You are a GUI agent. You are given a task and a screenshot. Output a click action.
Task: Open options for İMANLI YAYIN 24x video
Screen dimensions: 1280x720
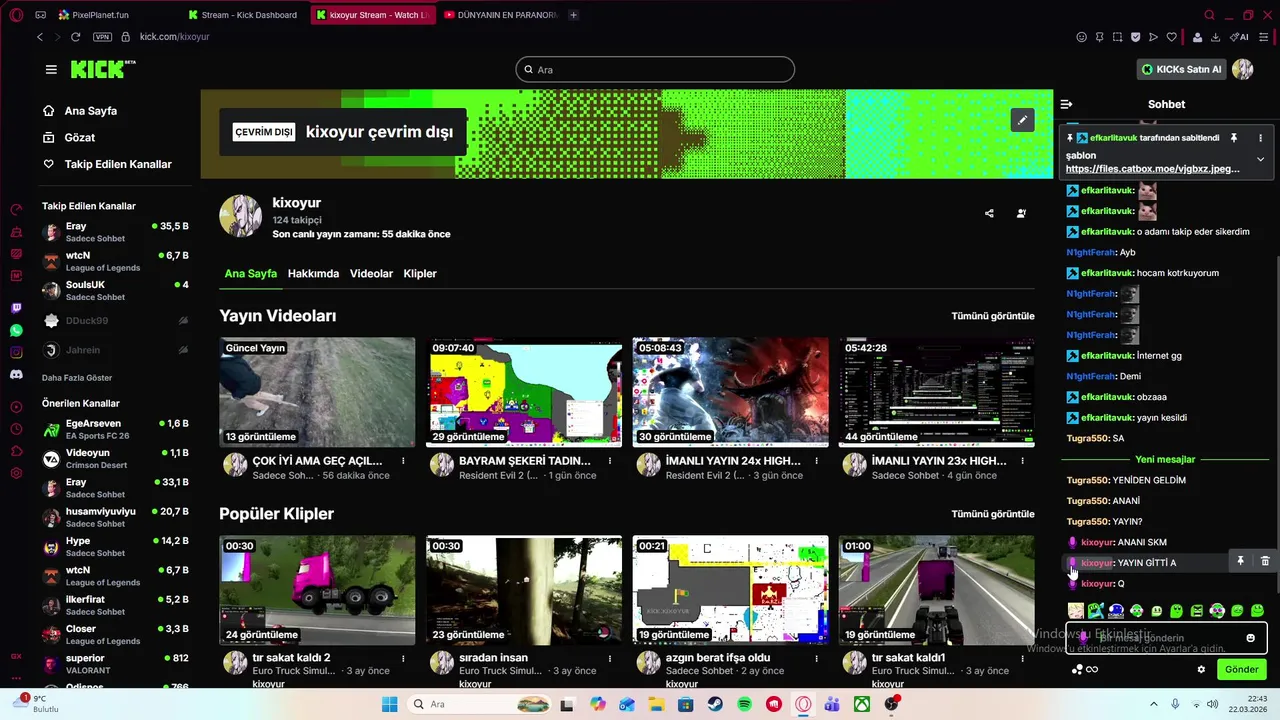click(816, 461)
